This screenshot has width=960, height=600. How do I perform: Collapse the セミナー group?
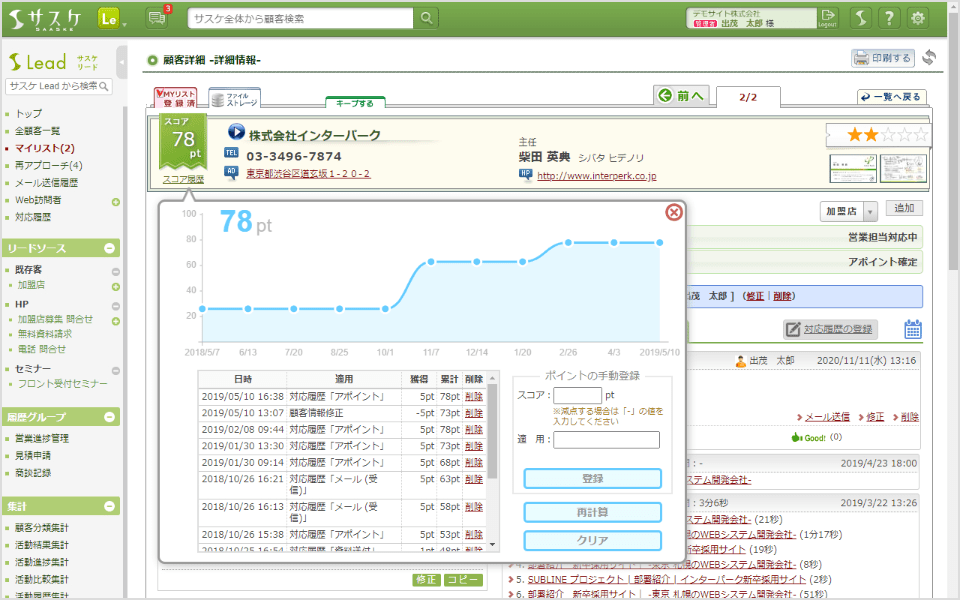click(116, 370)
